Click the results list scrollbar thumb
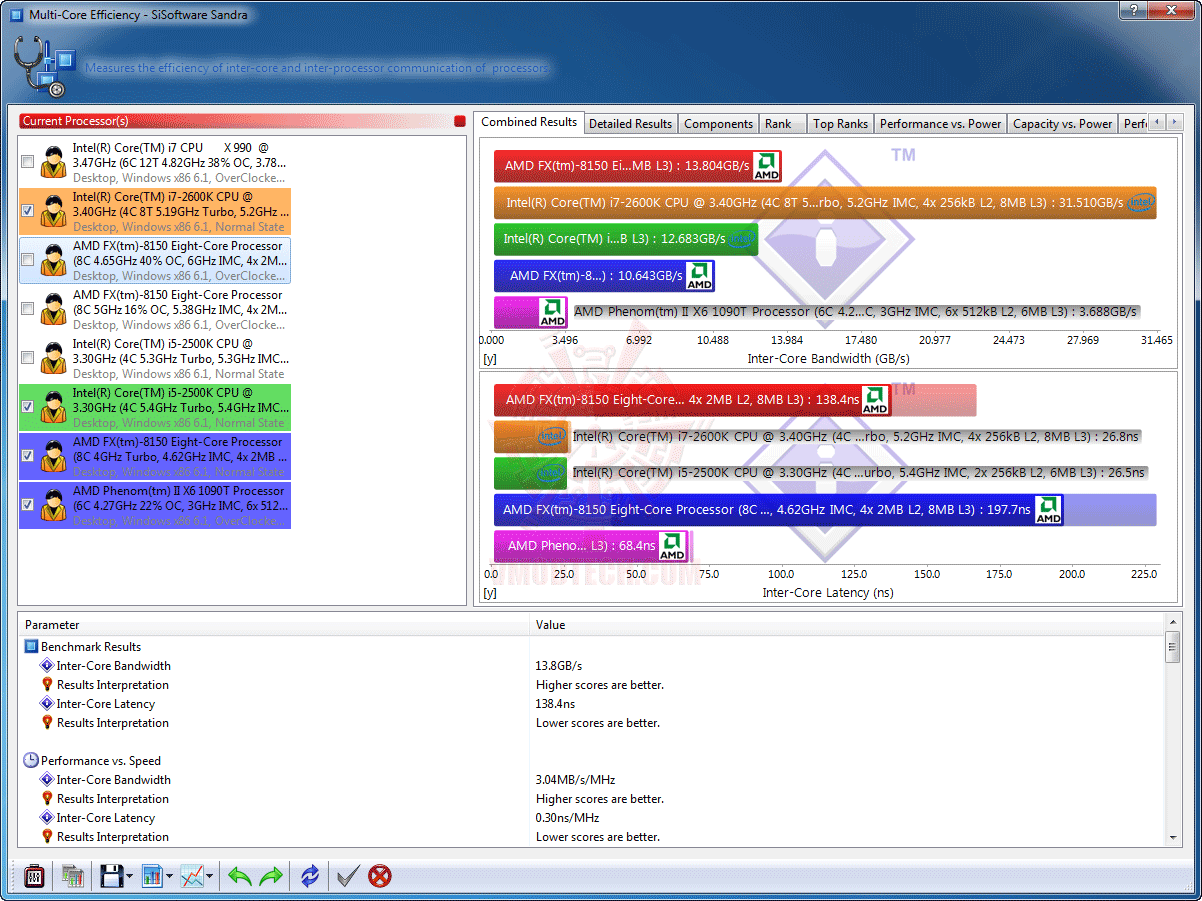 tap(1174, 648)
